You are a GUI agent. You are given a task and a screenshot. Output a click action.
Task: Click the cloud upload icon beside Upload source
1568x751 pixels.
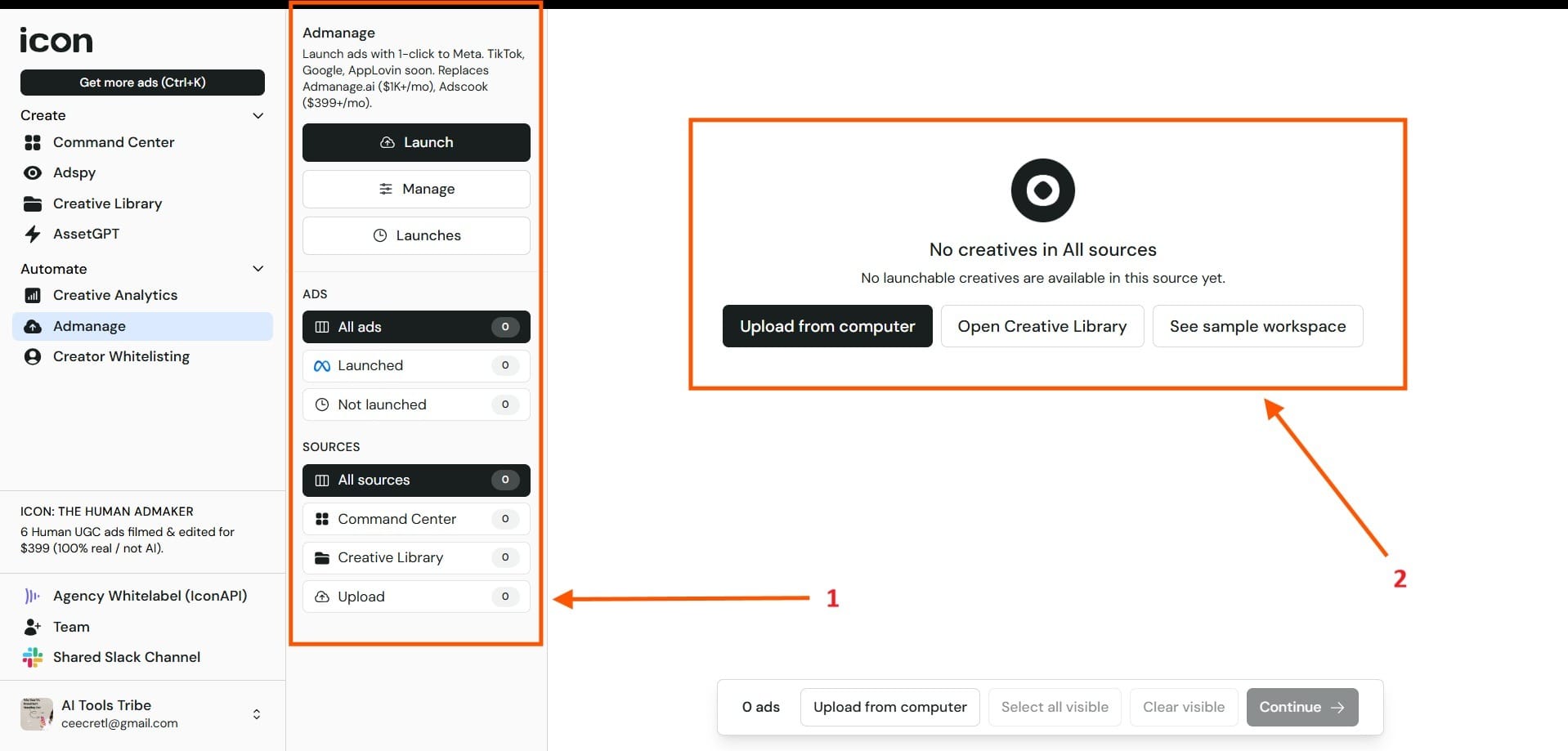click(322, 597)
